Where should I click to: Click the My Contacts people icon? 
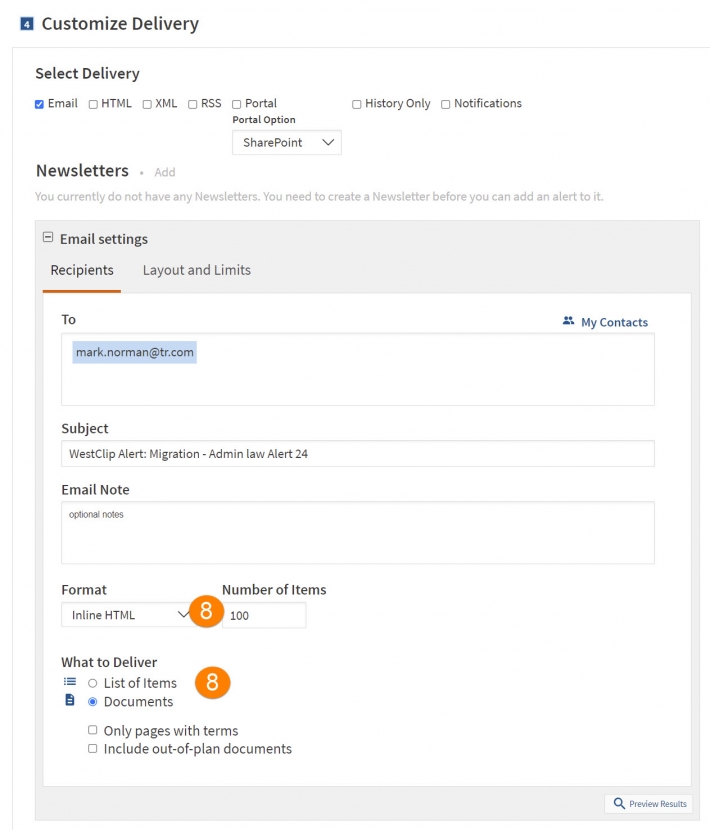(568, 321)
